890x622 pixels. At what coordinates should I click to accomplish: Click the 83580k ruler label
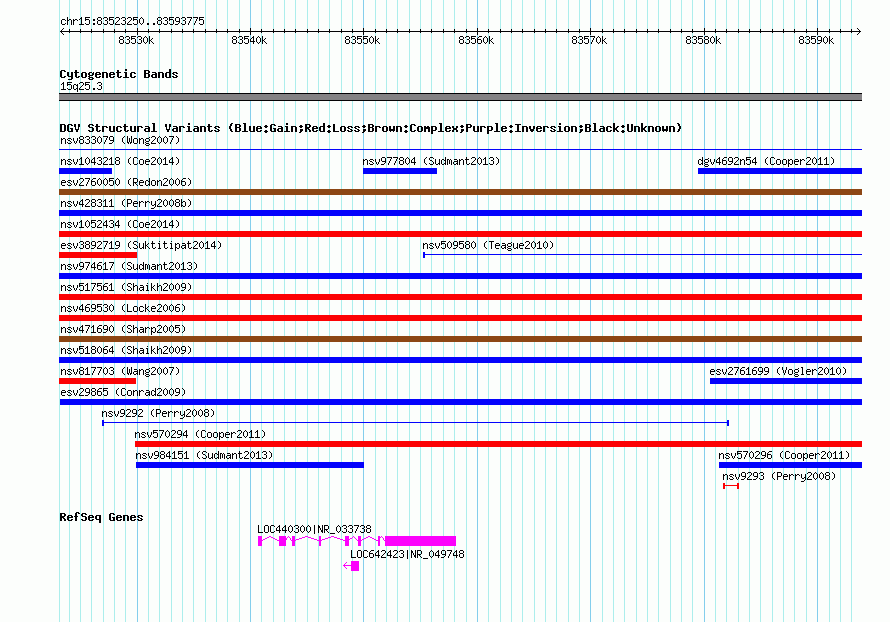[703, 40]
